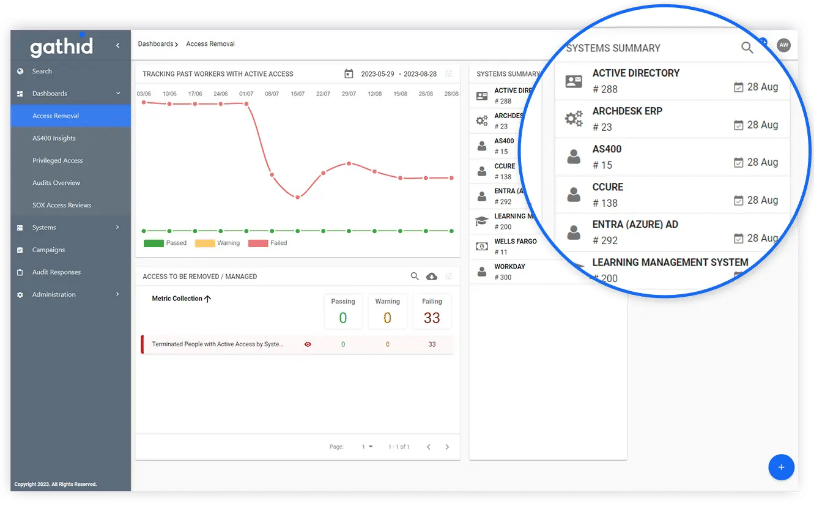Viewport: 814px width, 520px height.
Task: Click the cloud download icon in the Access To Be Removed panel
Action: [x=431, y=277]
